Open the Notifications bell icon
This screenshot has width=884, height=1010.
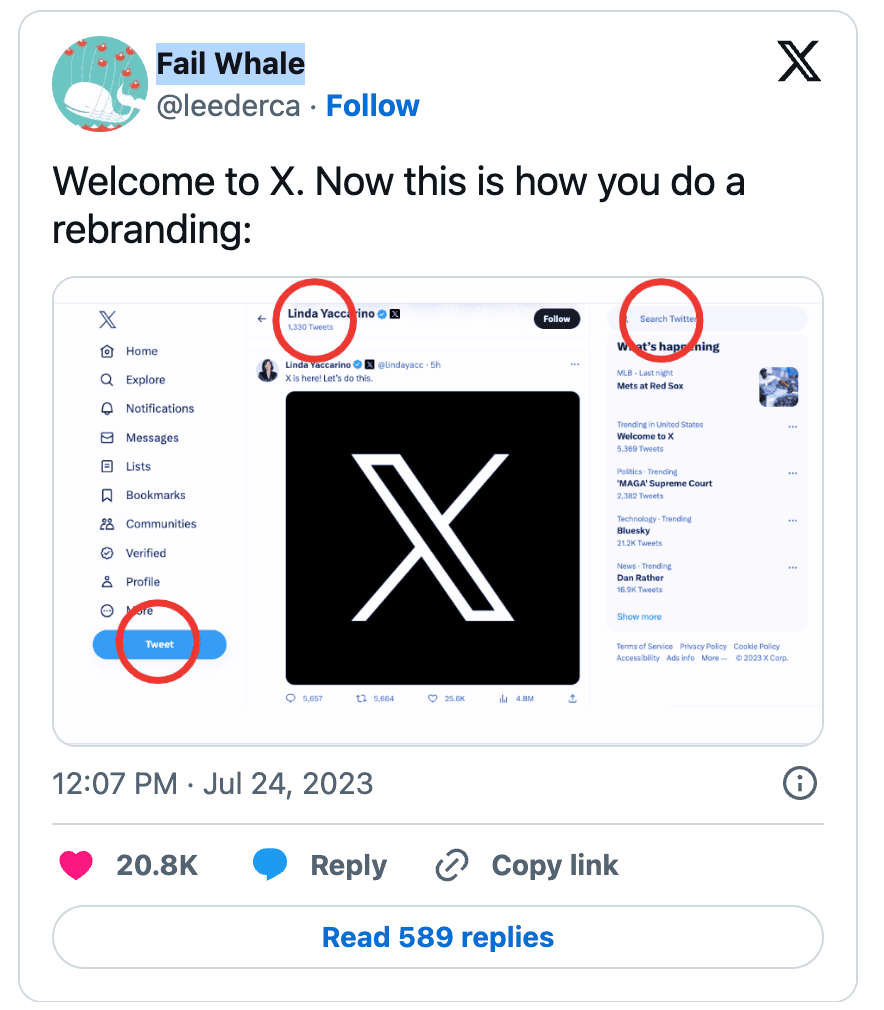pos(105,409)
